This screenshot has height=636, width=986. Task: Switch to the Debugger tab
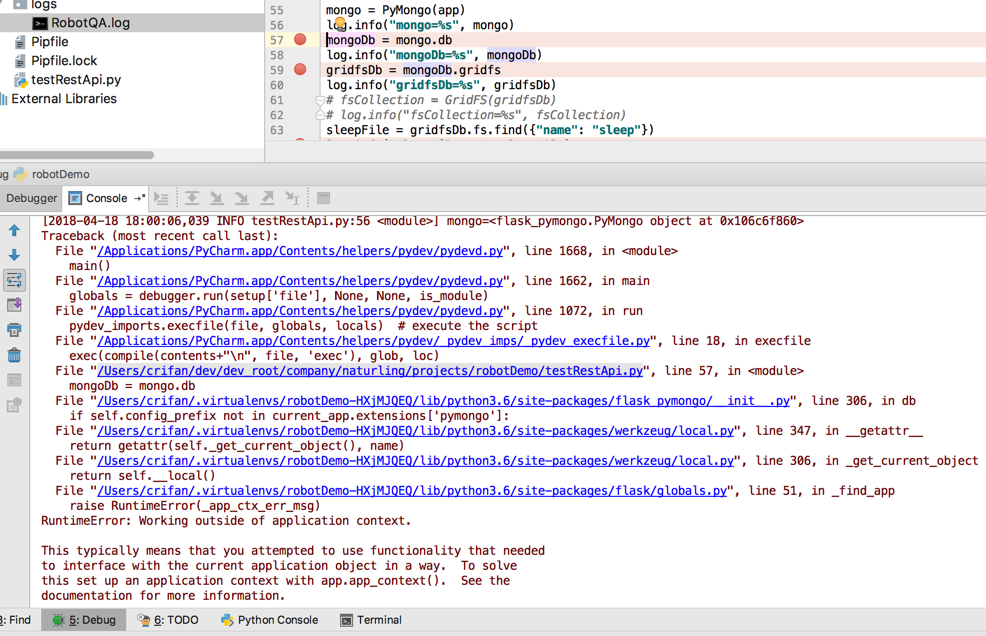click(x=31, y=198)
